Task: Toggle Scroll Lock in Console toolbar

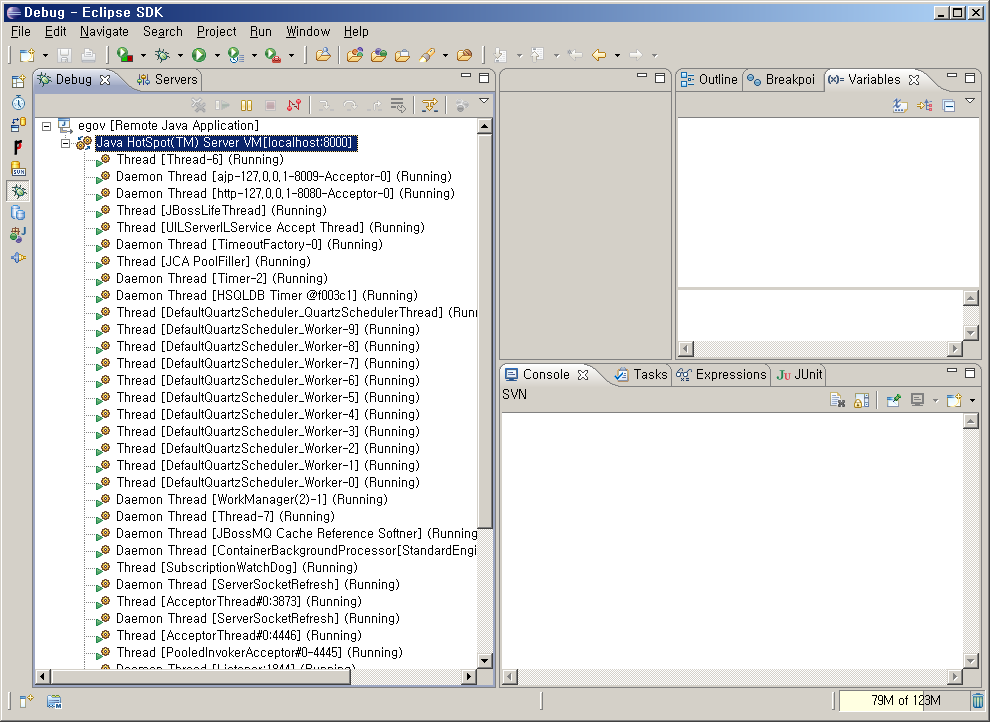Action: (861, 400)
